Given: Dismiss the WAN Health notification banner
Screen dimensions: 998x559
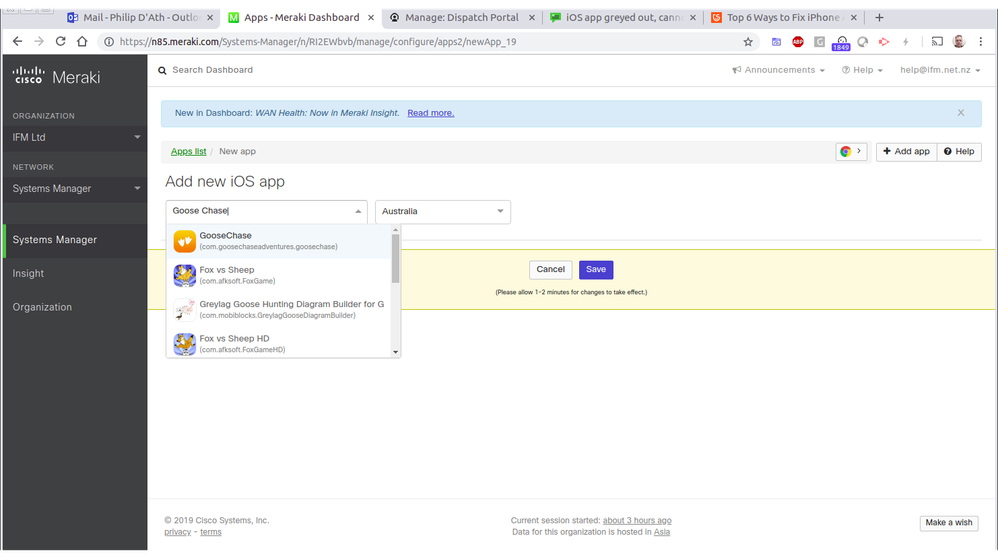Looking at the screenshot, I should point(961,113).
